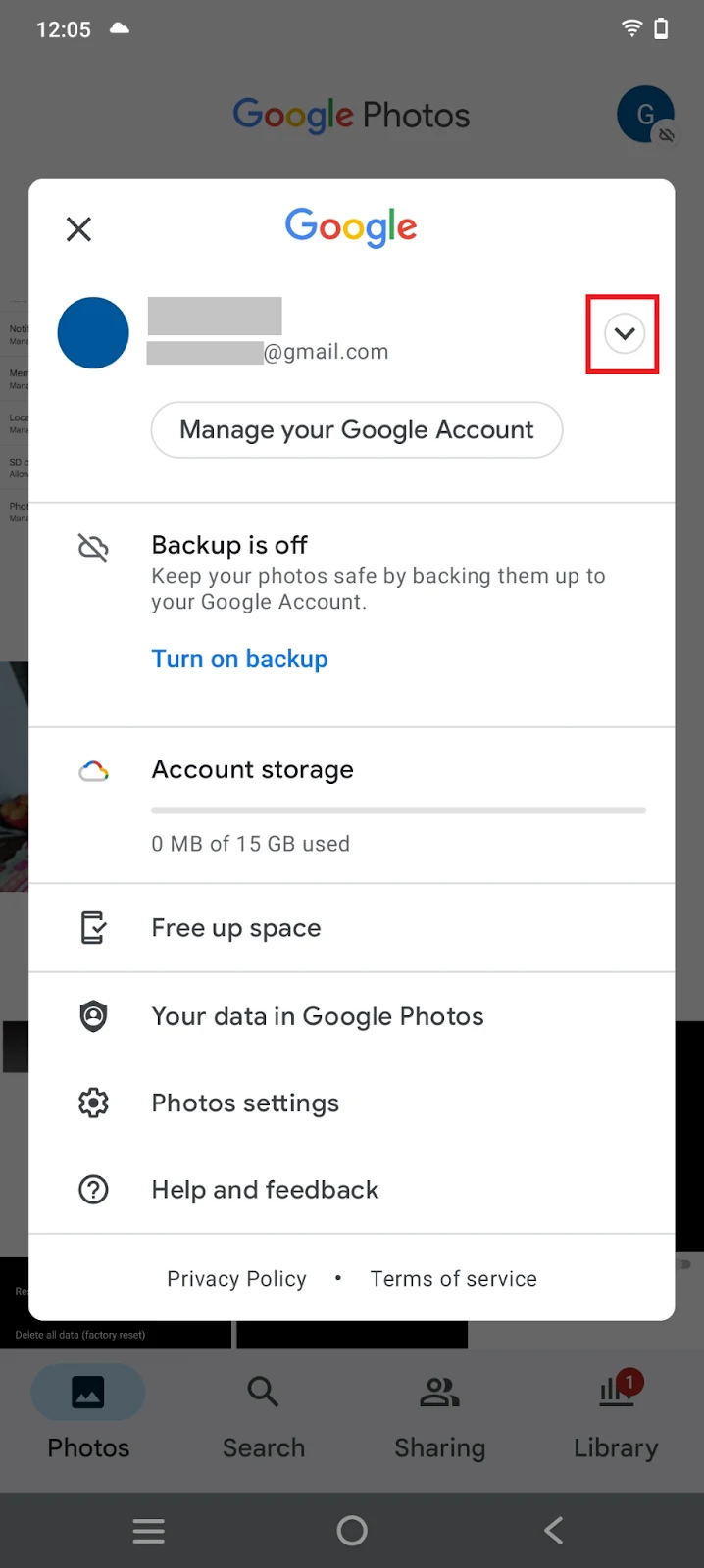The width and height of the screenshot is (704, 1568).
Task: Open Your data in Google Photos
Action: coord(352,1016)
